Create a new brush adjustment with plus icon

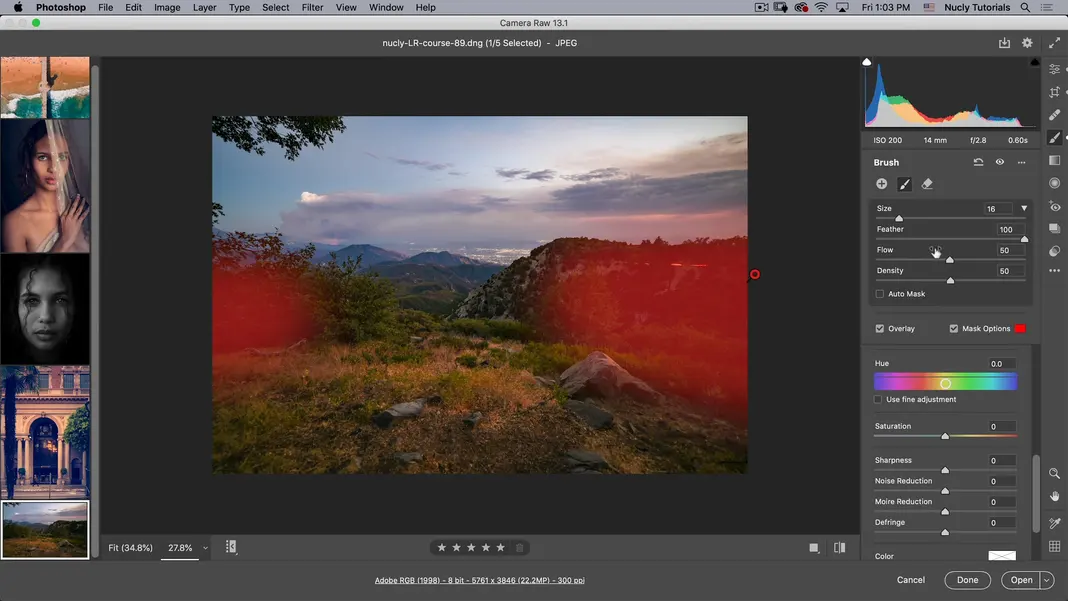pos(881,184)
